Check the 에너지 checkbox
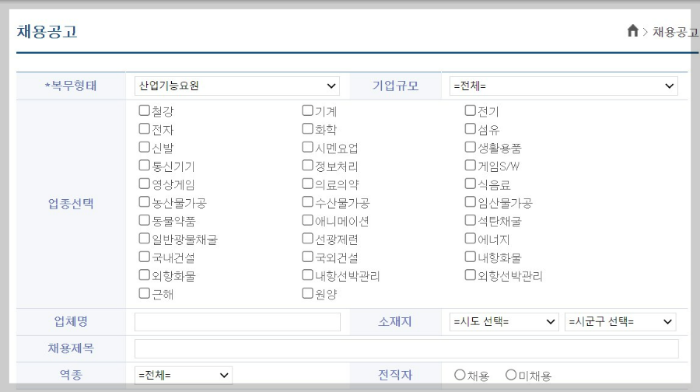Viewport: 700px width, 392px height. [470, 238]
